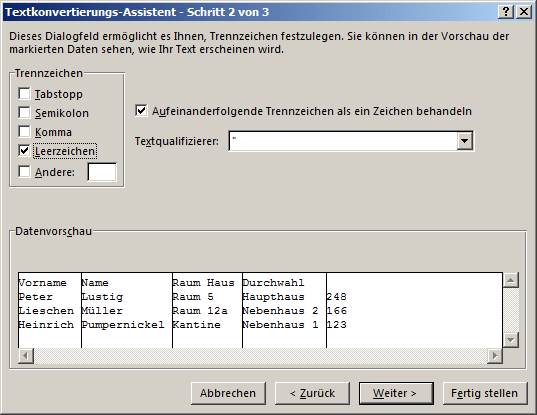The height and width of the screenshot is (415, 537).
Task: Click the help question mark icon
Action: coord(506,12)
